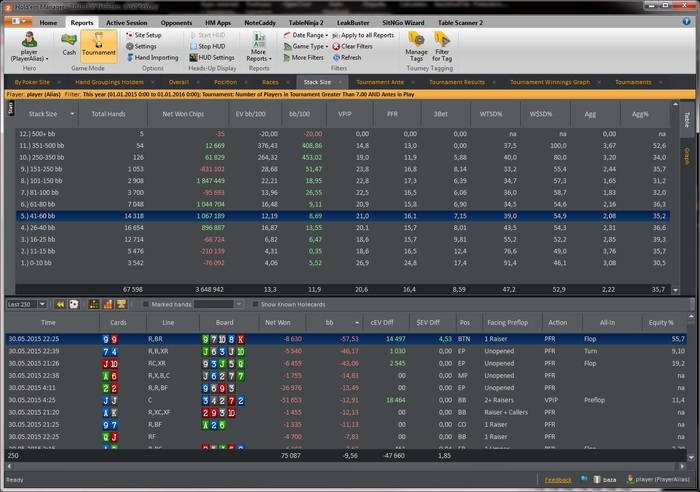Select the Tournament trophy game mode
The height and width of the screenshot is (492, 700).
click(99, 45)
